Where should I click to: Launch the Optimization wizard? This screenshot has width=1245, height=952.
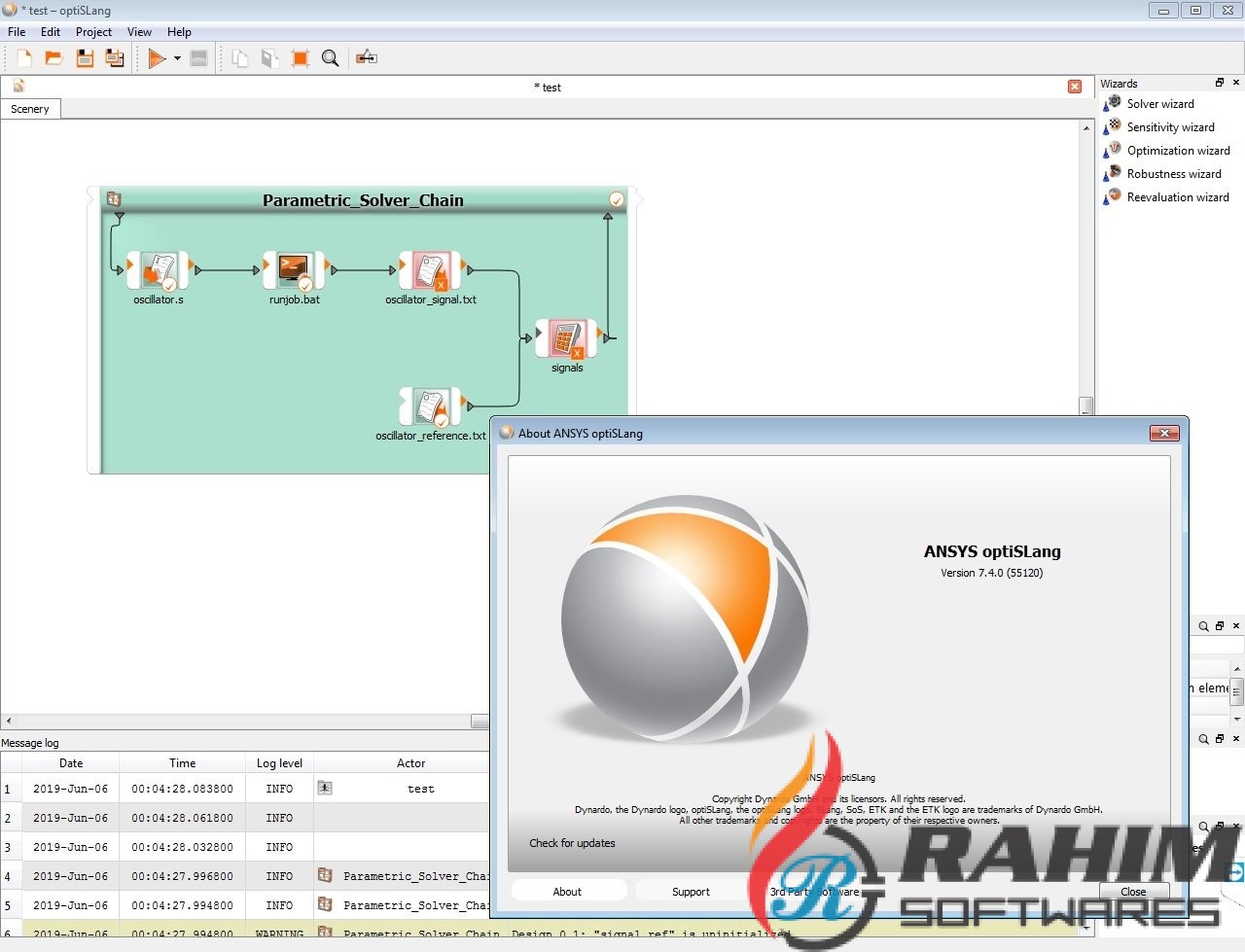point(1178,151)
